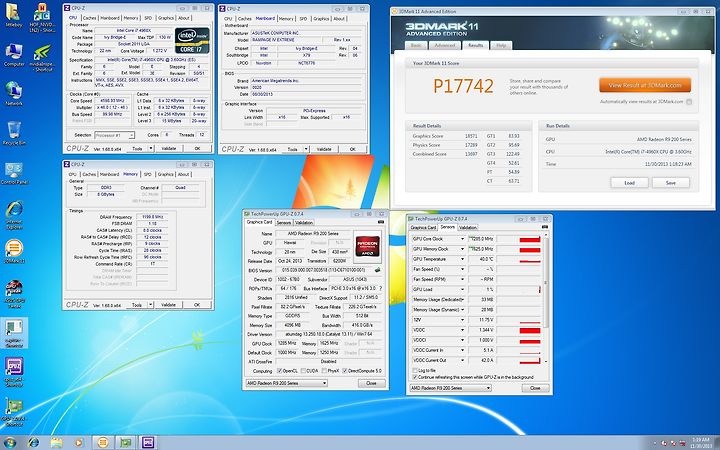Toggle the OpenCL checkbox in GPU-Z
This screenshot has width=720, height=450.
point(280,371)
